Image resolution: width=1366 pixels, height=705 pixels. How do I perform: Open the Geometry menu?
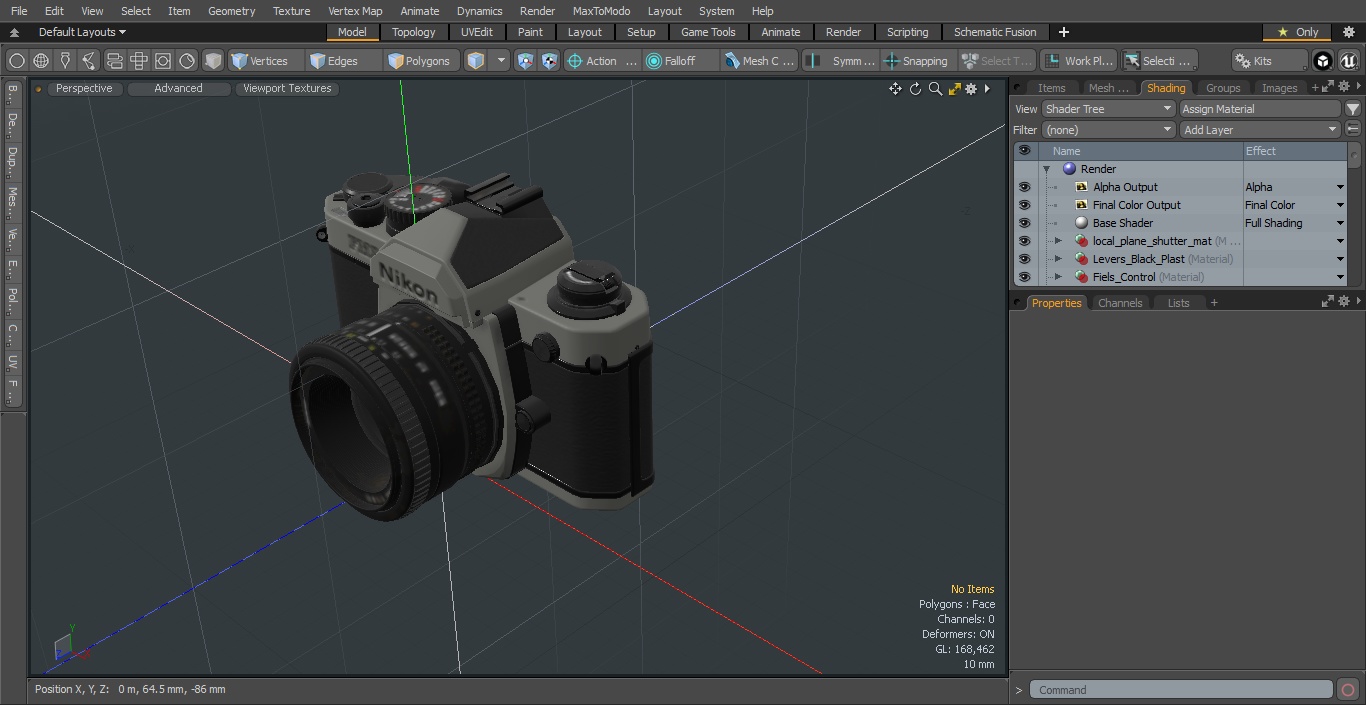pos(231,11)
